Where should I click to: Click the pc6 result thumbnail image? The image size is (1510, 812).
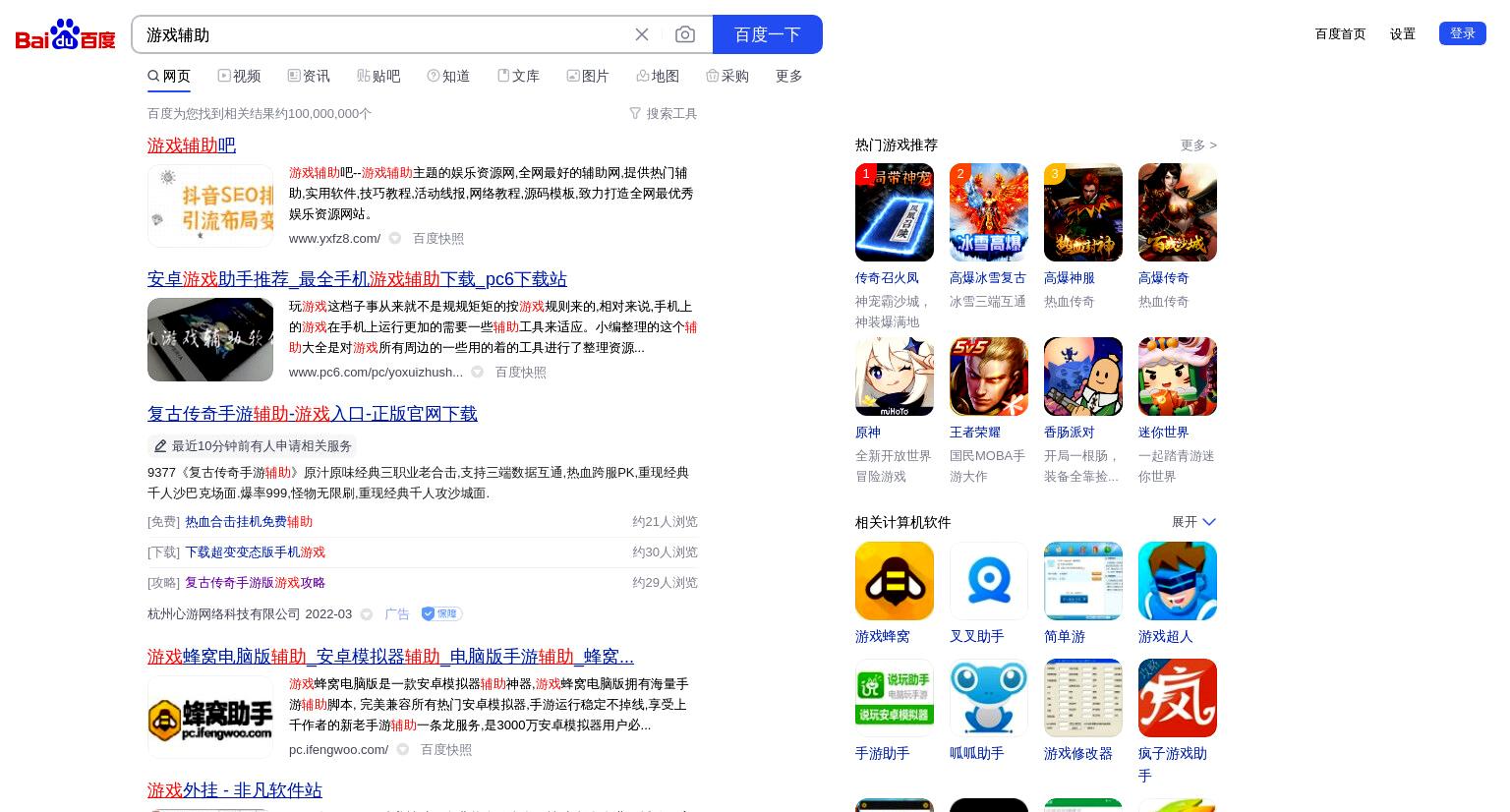coord(210,339)
